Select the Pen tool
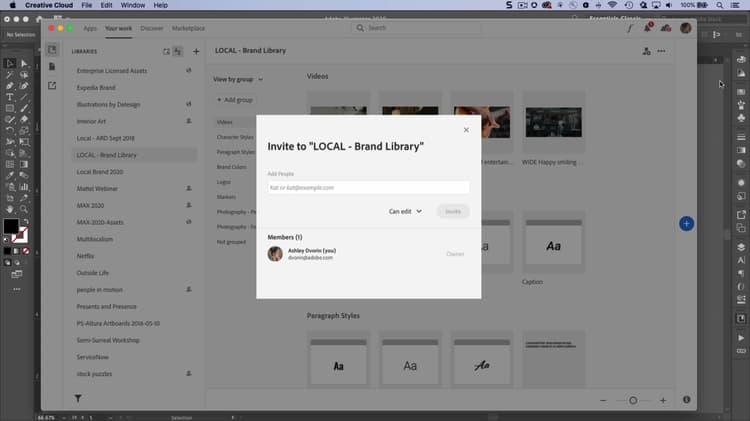This screenshot has width=750, height=421. tap(10, 86)
